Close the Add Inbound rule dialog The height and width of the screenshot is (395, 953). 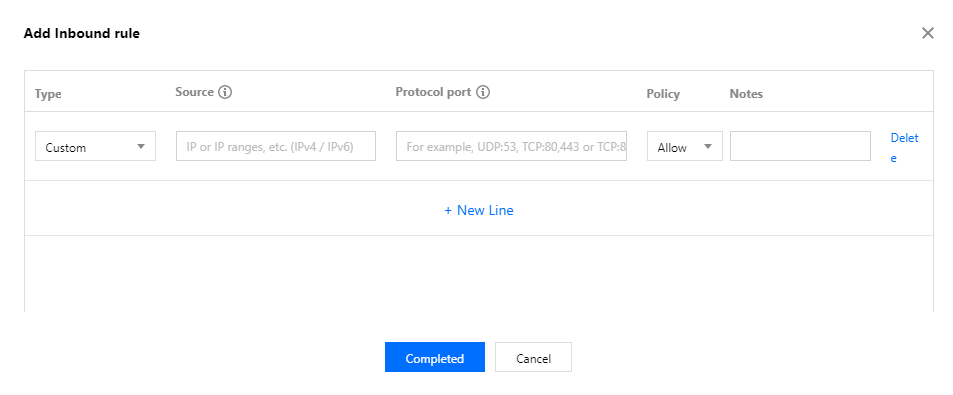927,33
